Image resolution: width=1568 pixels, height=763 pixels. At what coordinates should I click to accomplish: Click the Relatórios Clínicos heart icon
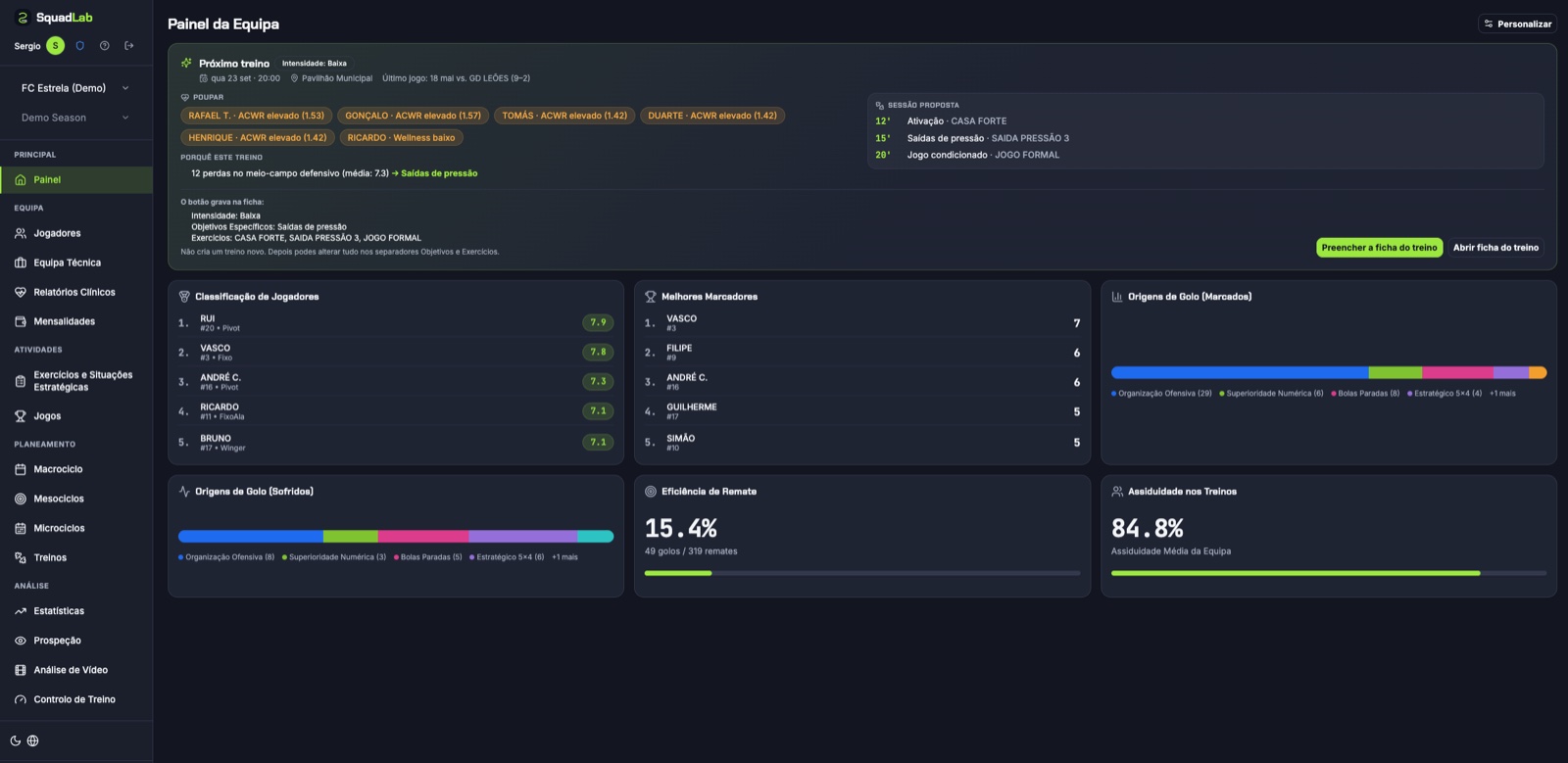[x=21, y=292]
